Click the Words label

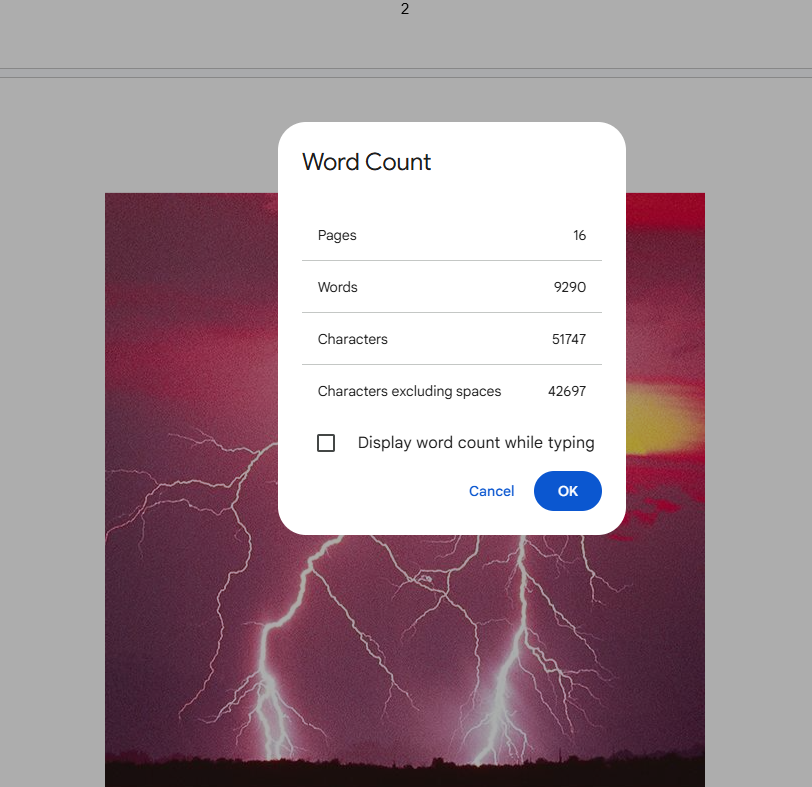[x=338, y=287]
